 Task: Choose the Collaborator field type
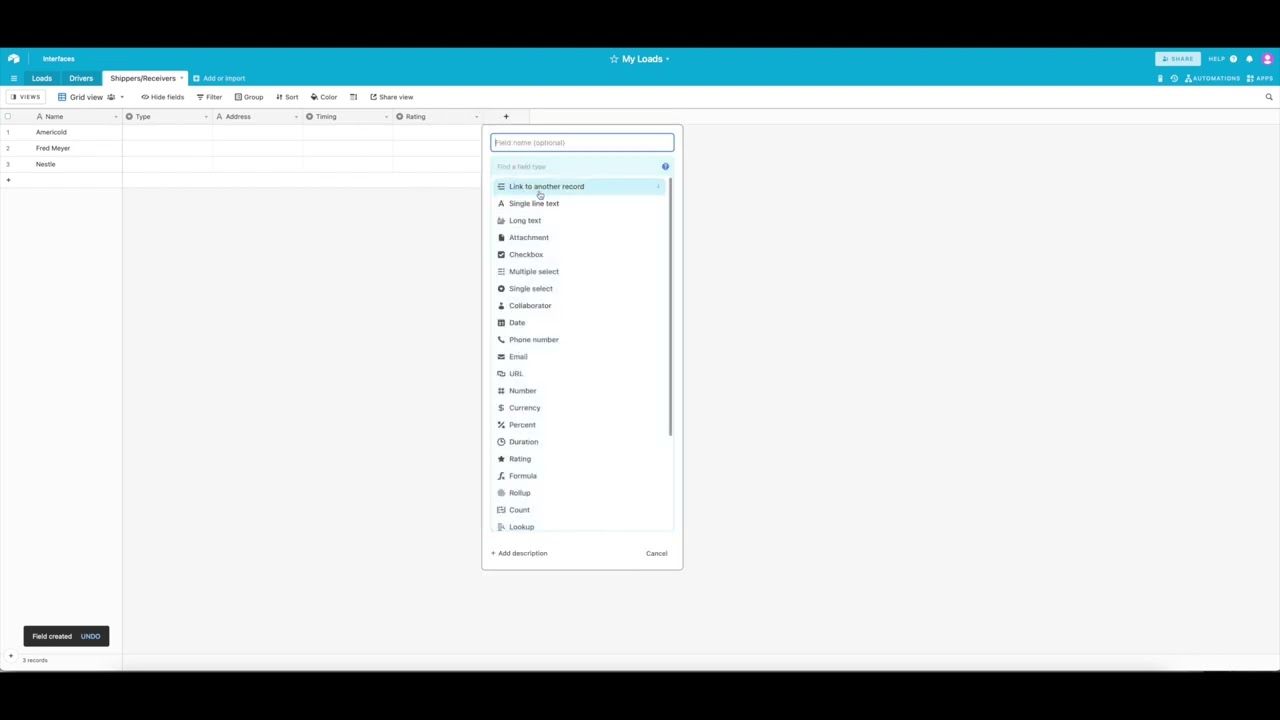(x=578, y=306)
